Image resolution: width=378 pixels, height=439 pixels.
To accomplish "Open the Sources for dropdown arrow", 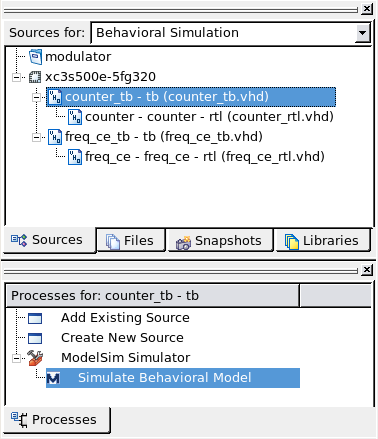I will (x=362, y=33).
